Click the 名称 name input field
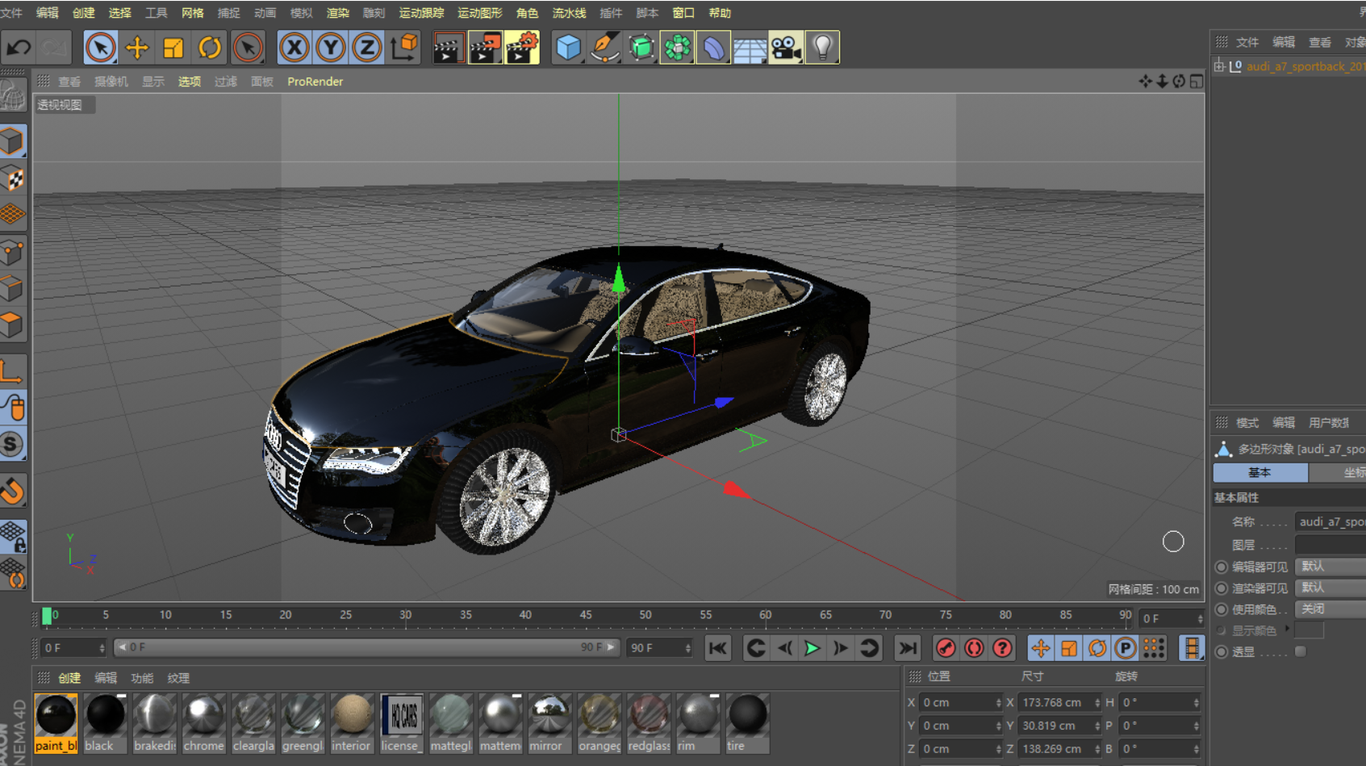 tap(1331, 522)
